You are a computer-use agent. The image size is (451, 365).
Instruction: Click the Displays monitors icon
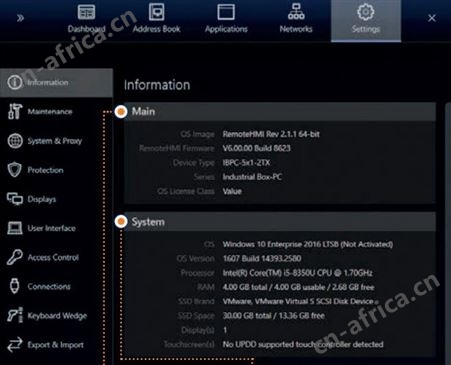coord(15,199)
